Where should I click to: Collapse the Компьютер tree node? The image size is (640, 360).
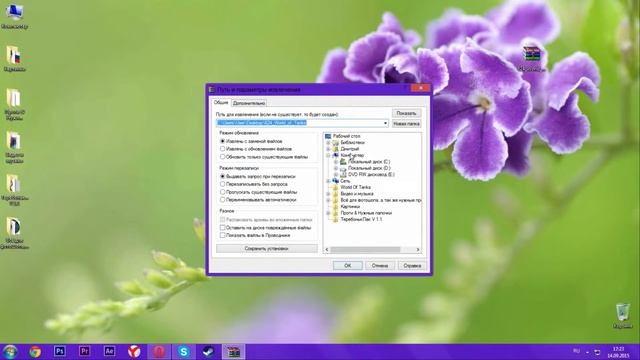coord(328,156)
